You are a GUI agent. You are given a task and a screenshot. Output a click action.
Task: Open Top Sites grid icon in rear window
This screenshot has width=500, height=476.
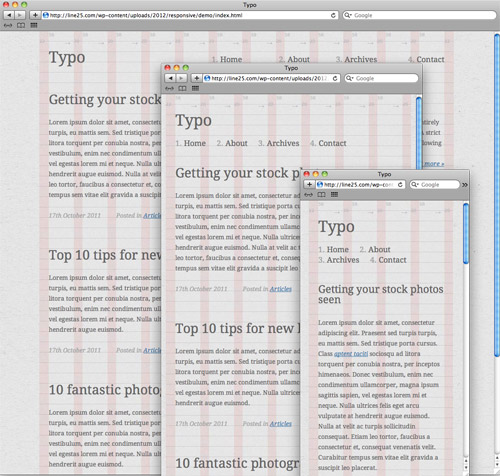pos(34,25)
